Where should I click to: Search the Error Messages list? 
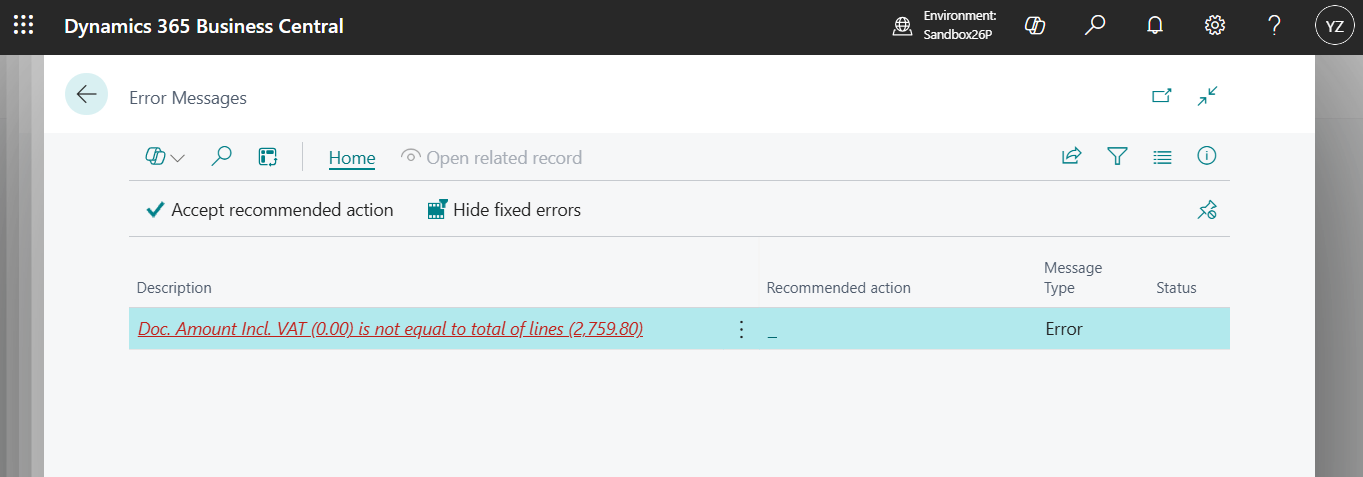(221, 157)
